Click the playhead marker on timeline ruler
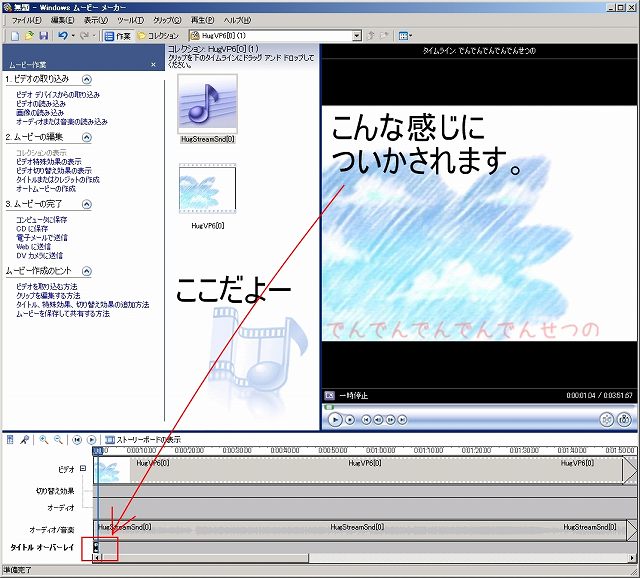This screenshot has height=578, width=640. (98, 451)
